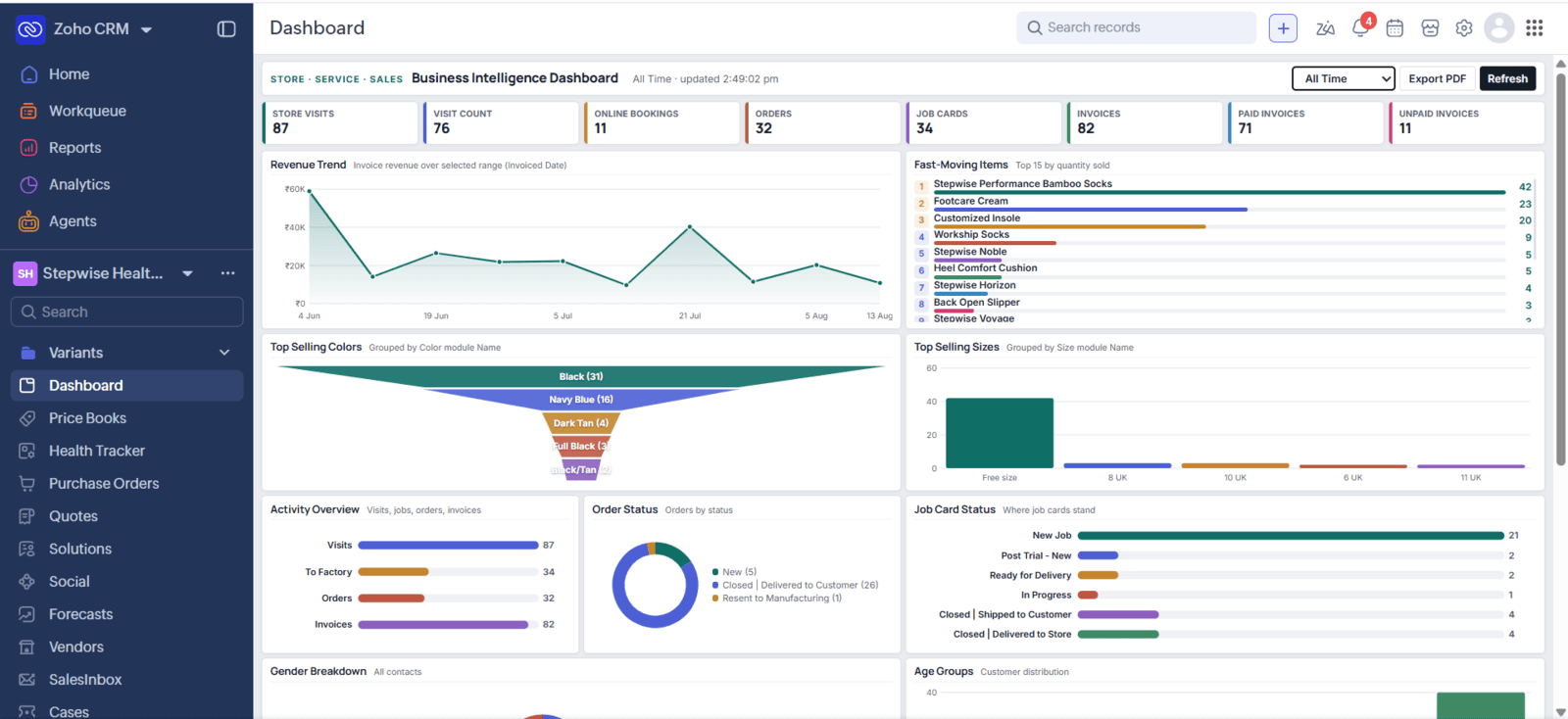Open the user profile avatar
1568x719 pixels.
(x=1499, y=28)
